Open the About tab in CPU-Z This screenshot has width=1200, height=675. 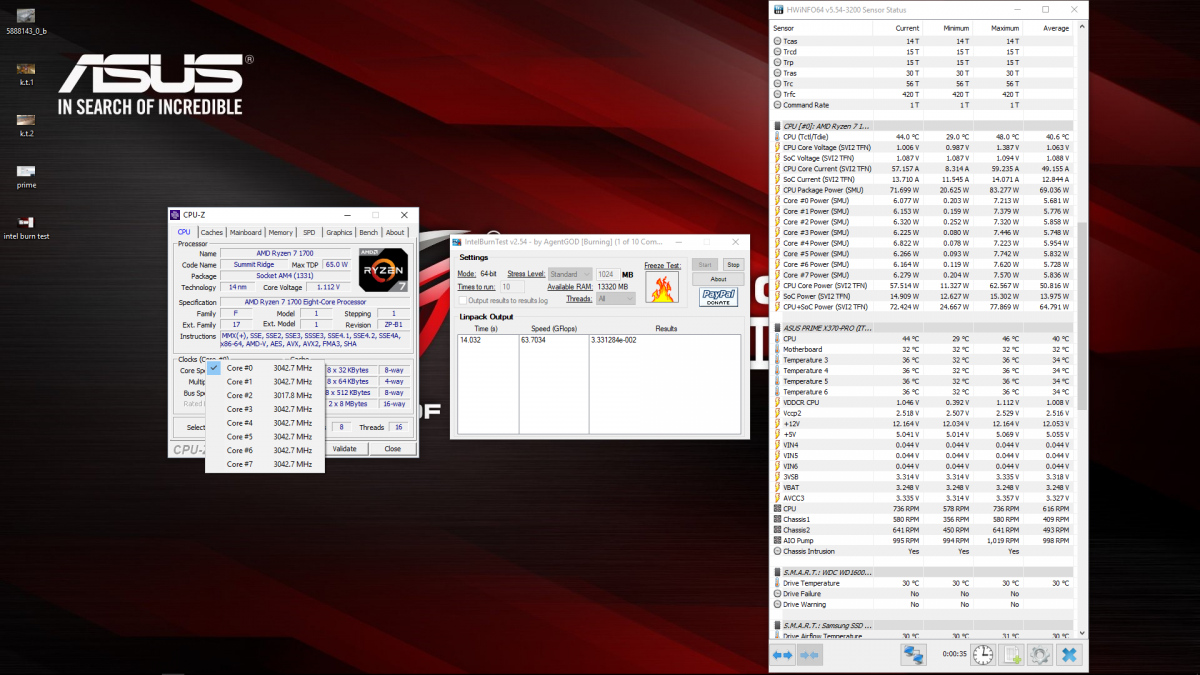click(x=396, y=232)
